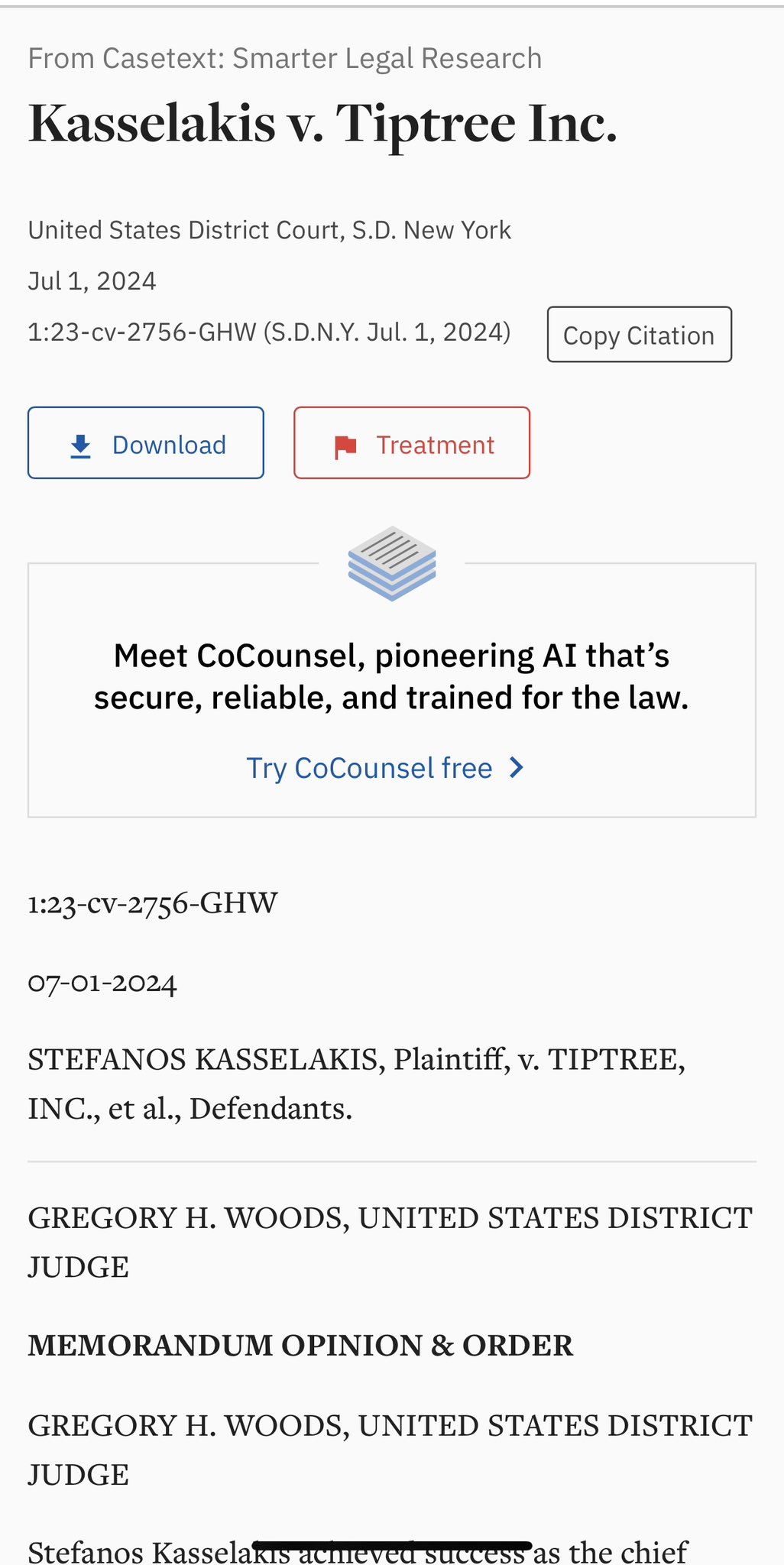
Task: Tap the Memorandum Opinion & Order heading
Action: point(300,1346)
